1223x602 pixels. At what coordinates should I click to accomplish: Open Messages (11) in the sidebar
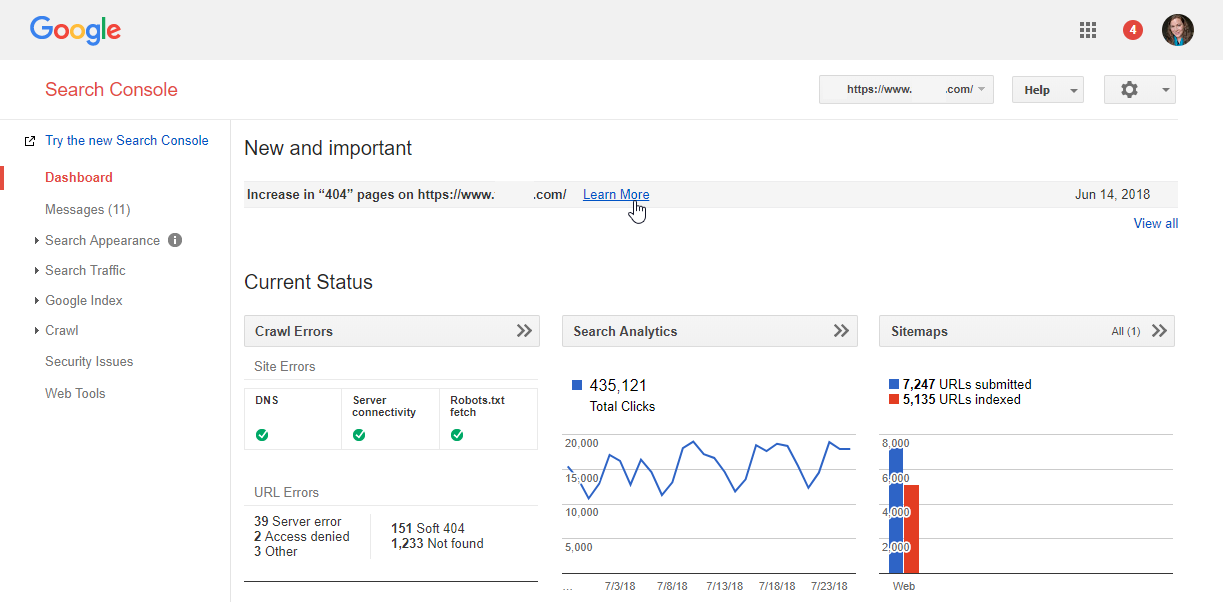click(x=88, y=209)
